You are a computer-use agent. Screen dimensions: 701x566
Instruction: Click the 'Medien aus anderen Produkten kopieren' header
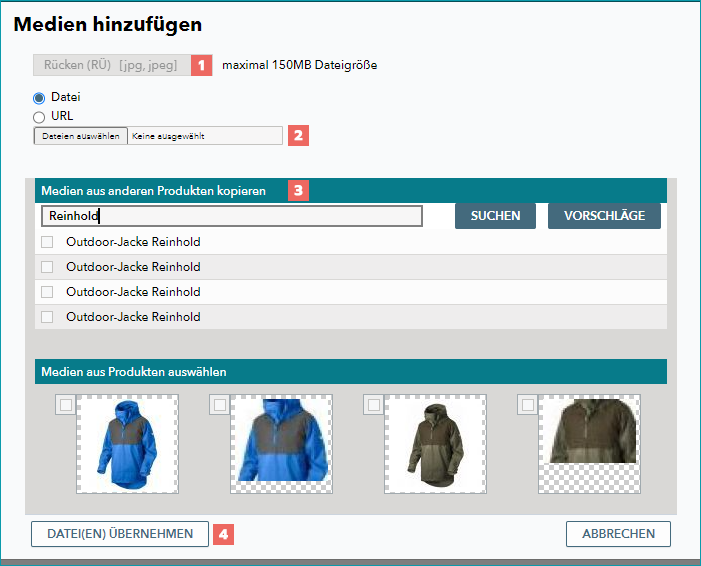coord(351,191)
